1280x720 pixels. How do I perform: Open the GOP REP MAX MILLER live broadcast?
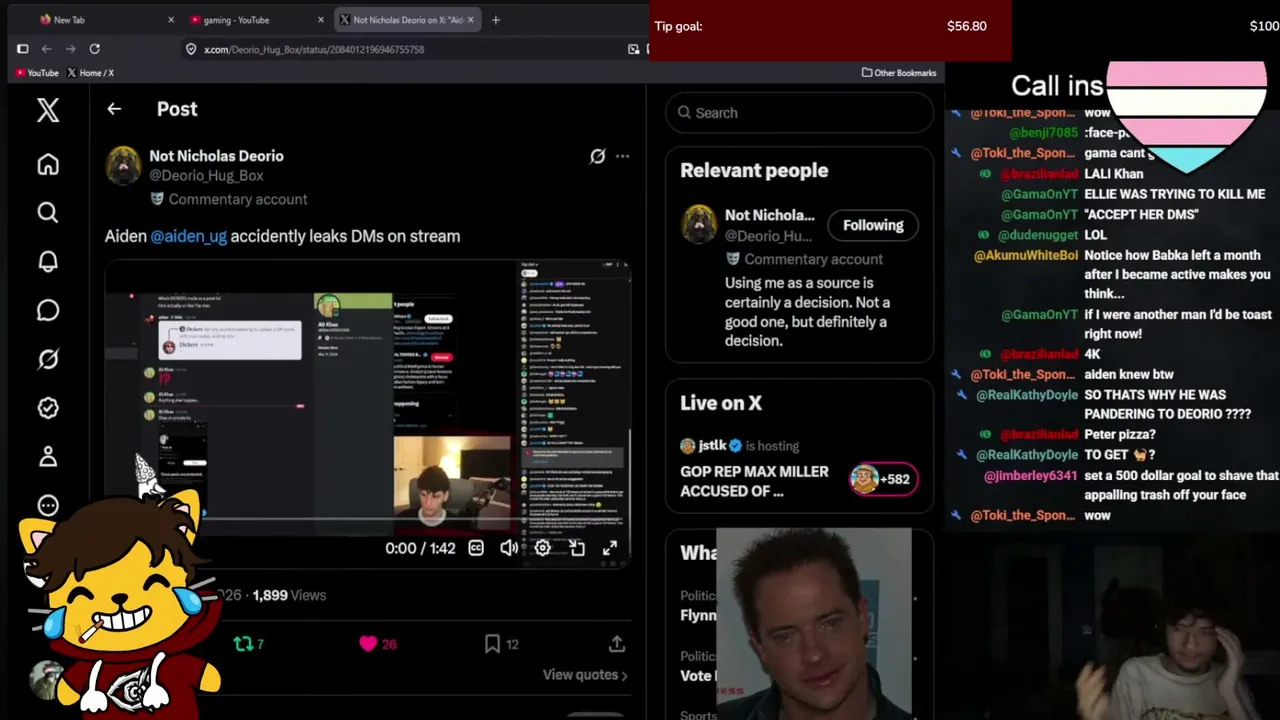(754, 481)
